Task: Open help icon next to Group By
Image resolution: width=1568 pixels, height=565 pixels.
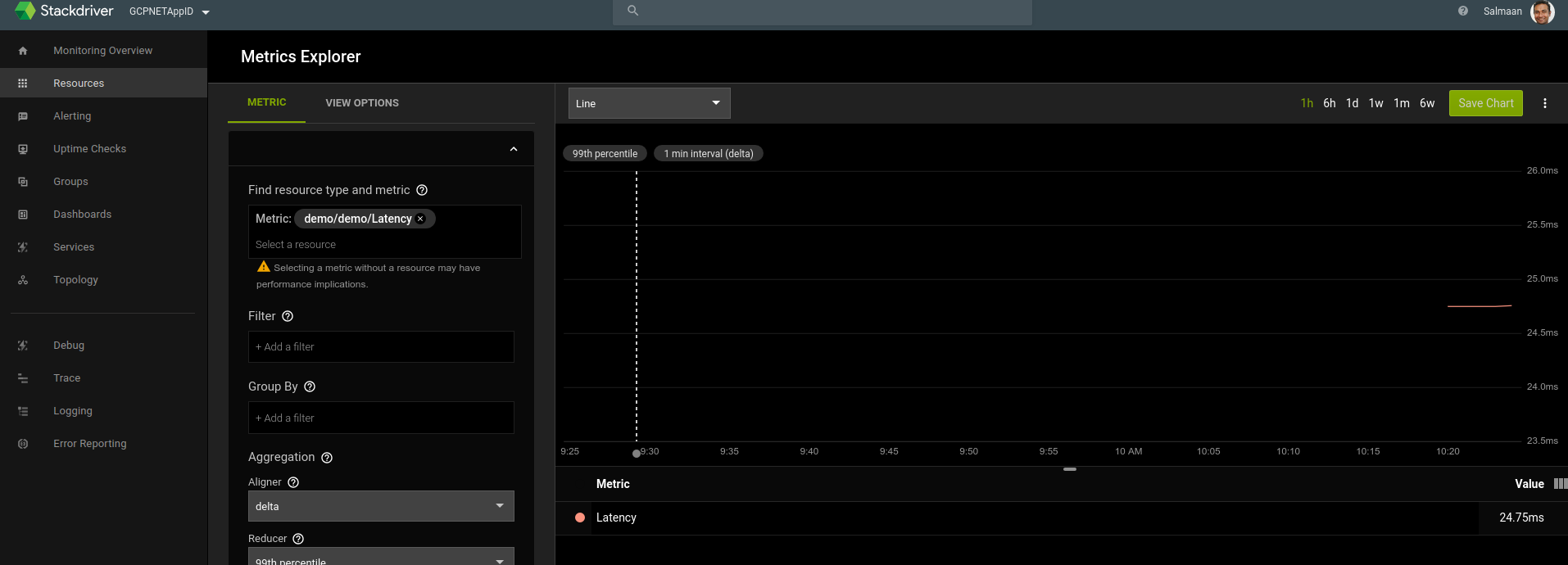Action: pos(310,386)
